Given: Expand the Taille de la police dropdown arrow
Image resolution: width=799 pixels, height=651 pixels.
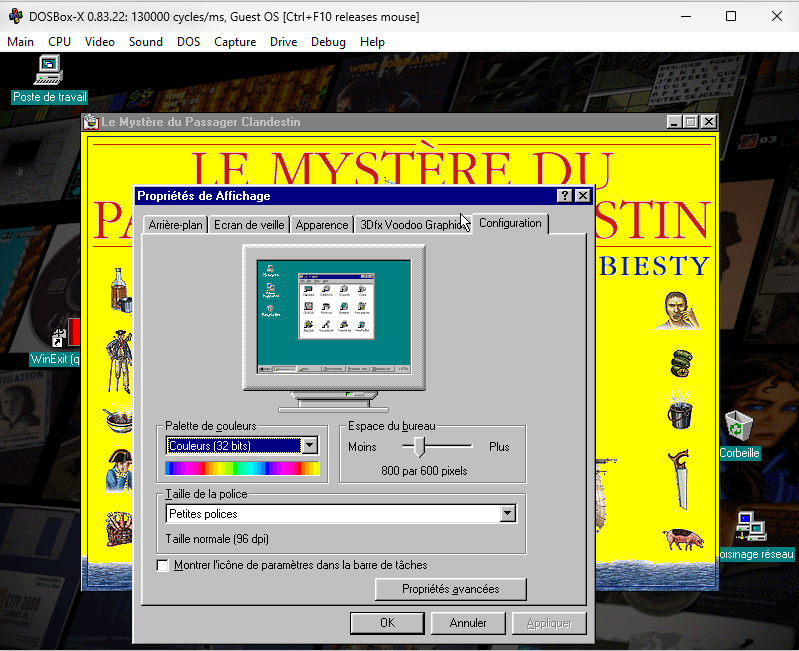Looking at the screenshot, I should point(508,513).
